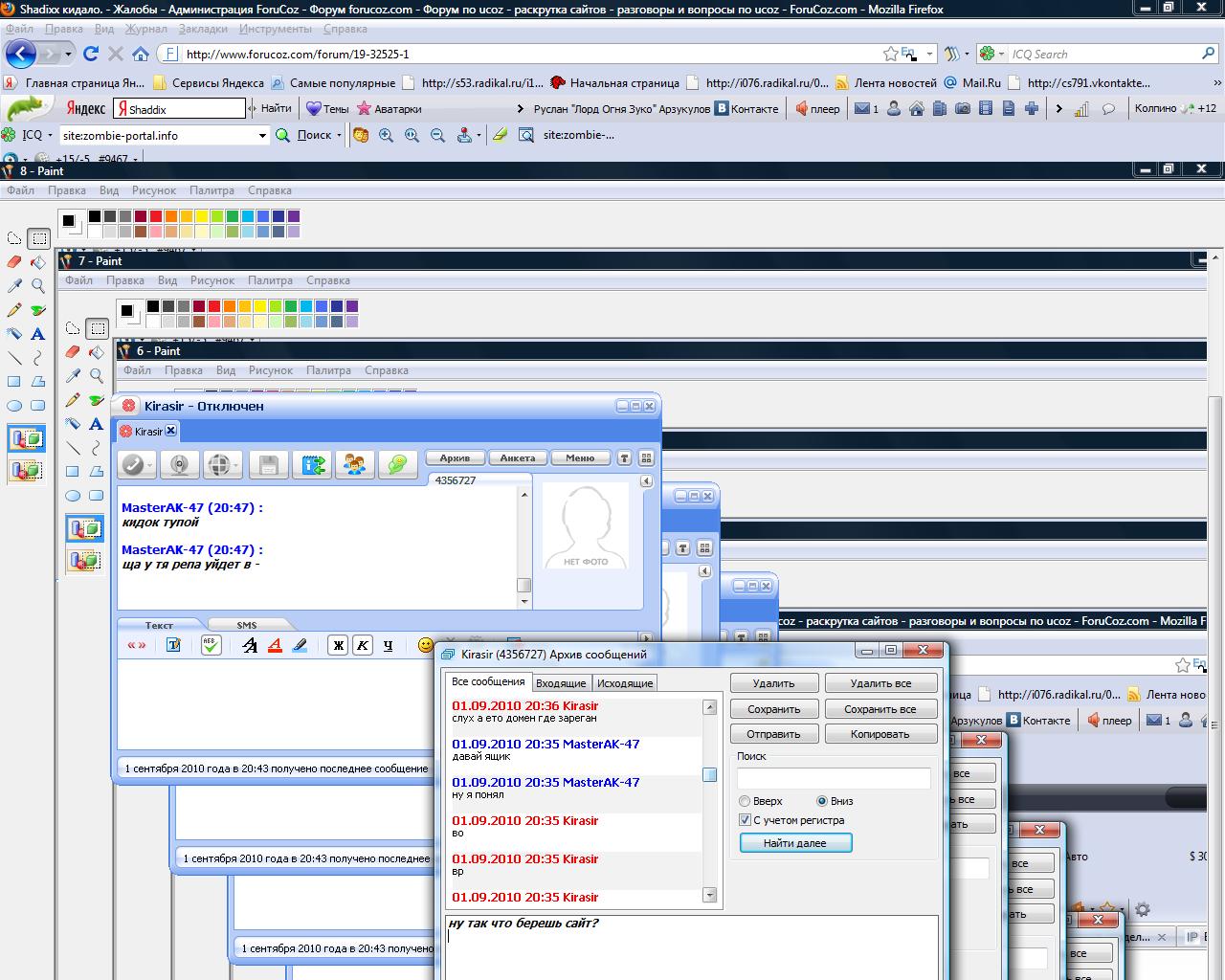Click the Firefox home button
1225x980 pixels.
pos(141,55)
